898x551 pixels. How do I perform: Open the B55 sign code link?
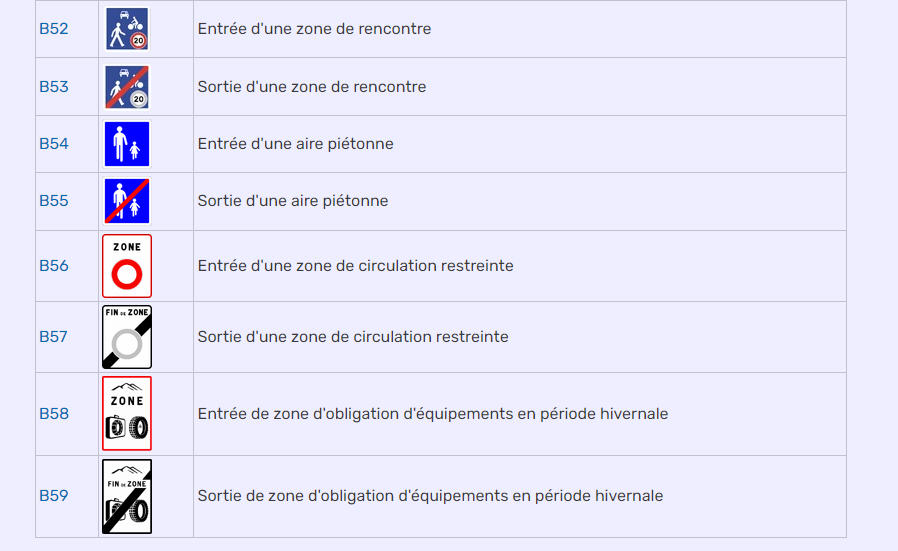(54, 201)
